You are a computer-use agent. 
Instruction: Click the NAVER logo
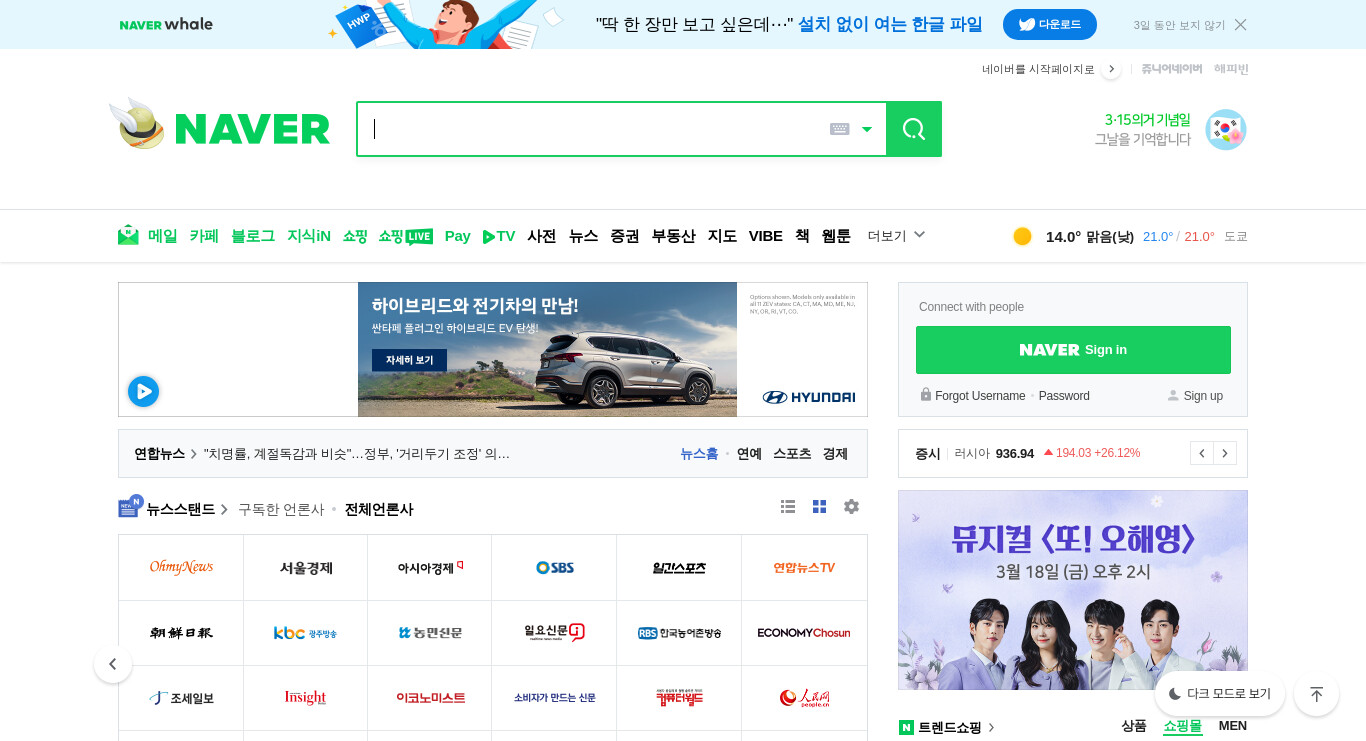252,129
